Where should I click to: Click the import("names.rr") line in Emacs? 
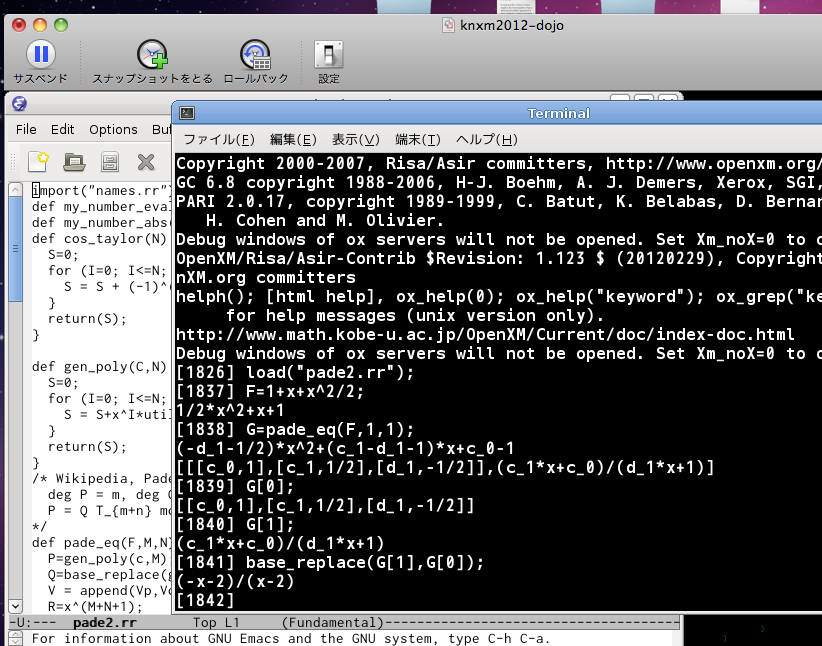point(102,190)
